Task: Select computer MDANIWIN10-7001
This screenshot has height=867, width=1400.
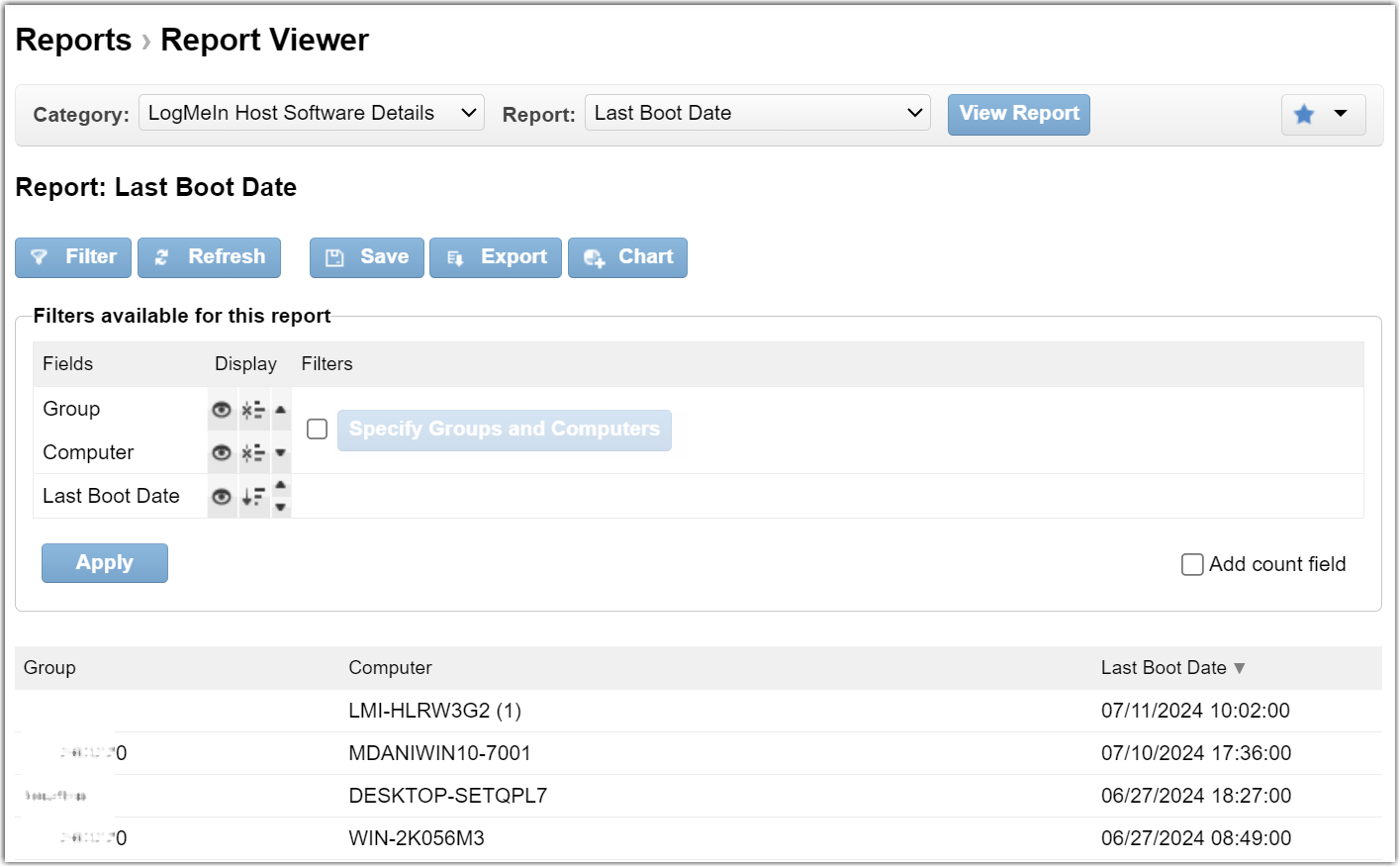Action: [439, 753]
